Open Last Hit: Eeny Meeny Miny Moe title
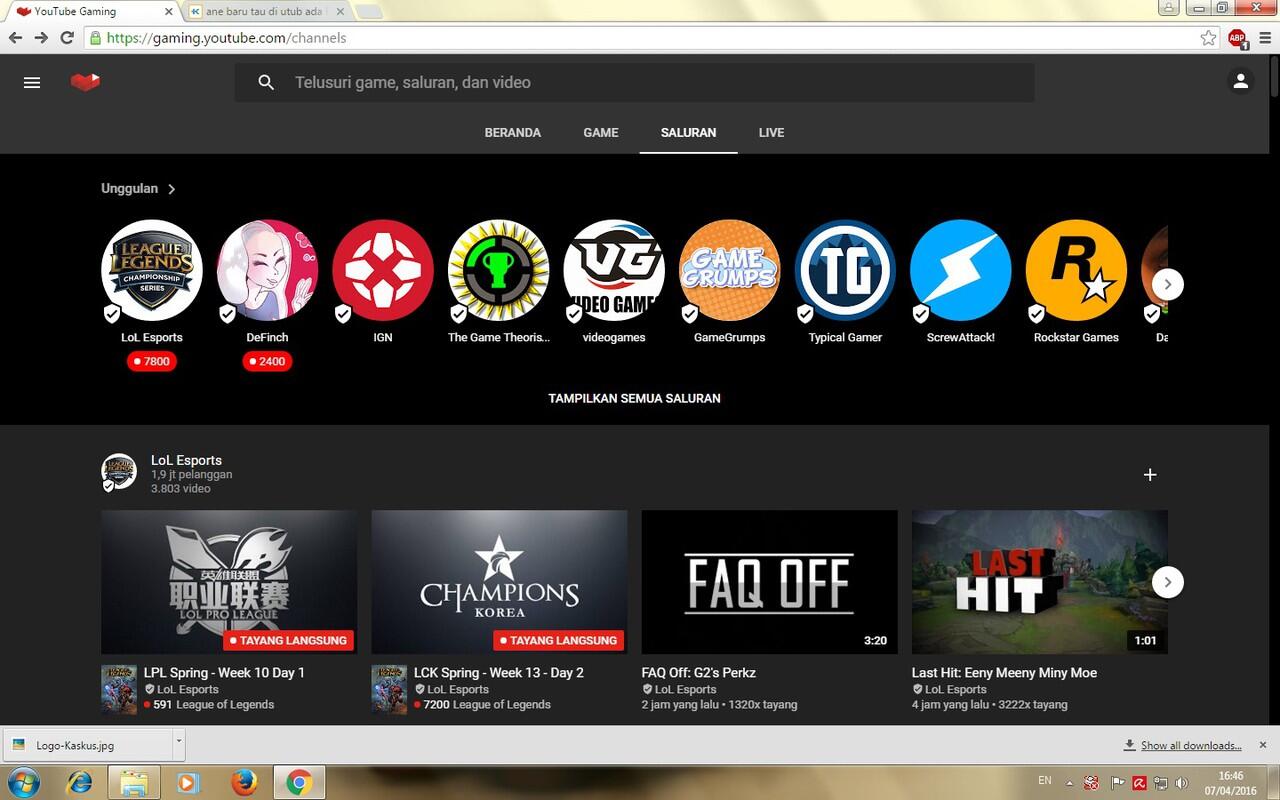1280x800 pixels. pos(1004,673)
